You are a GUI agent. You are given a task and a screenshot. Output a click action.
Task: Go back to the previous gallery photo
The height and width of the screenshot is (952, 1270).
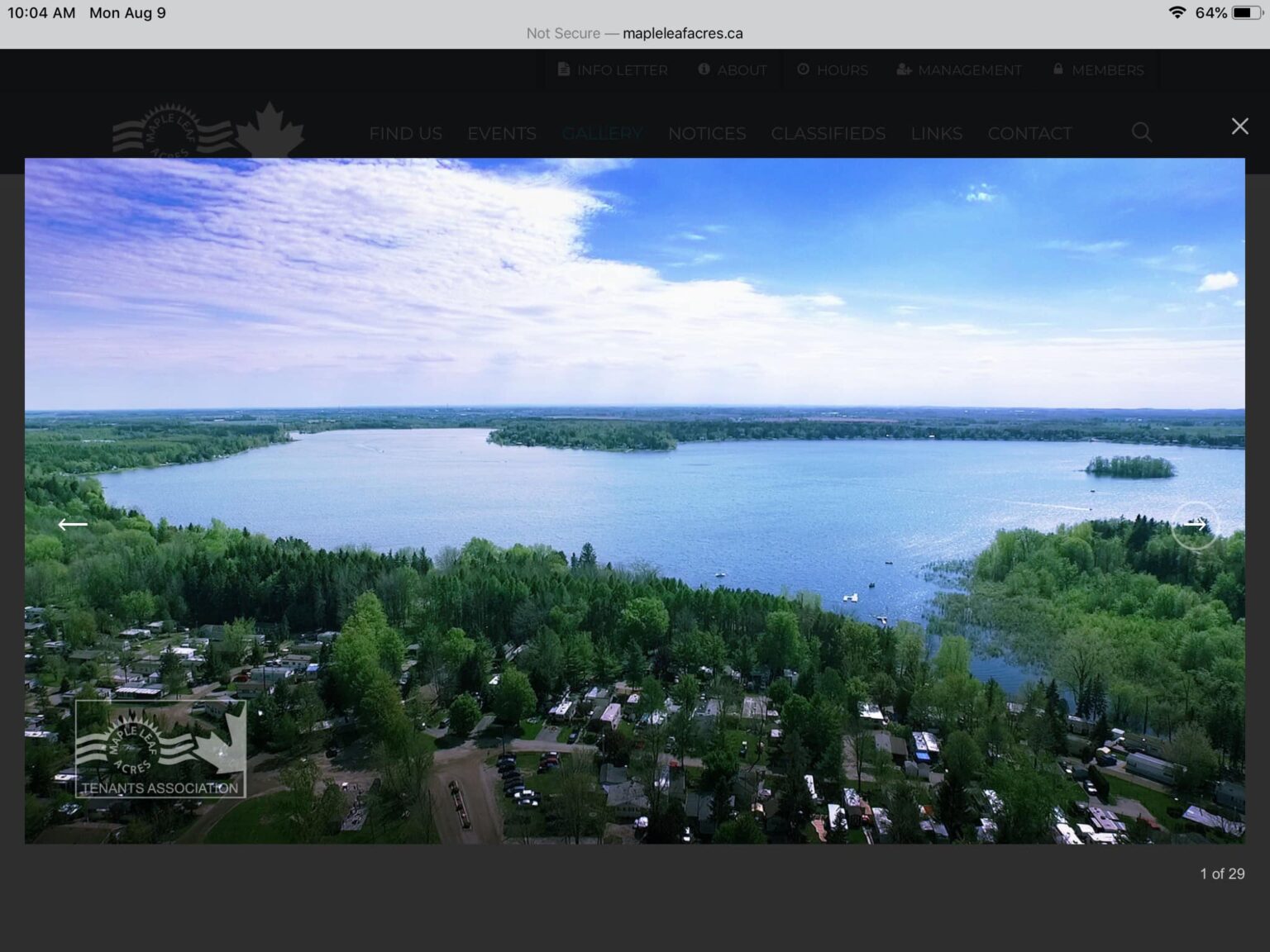[73, 525]
